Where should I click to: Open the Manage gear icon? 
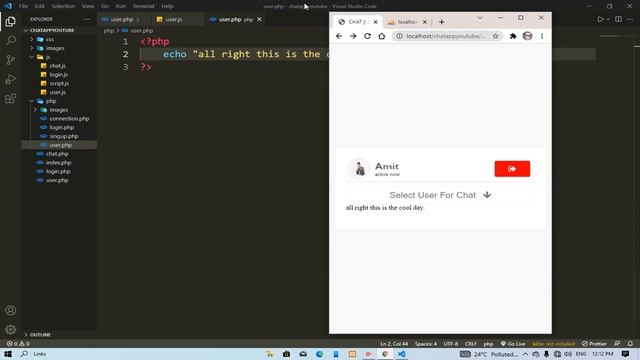coord(11,329)
